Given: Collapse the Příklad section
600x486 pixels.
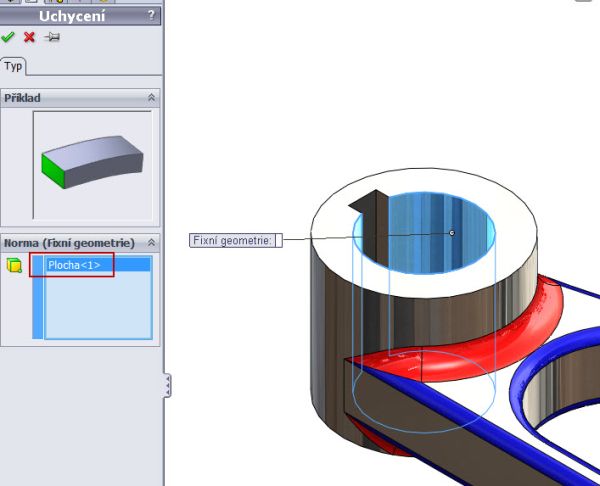Looking at the screenshot, I should click(x=152, y=98).
